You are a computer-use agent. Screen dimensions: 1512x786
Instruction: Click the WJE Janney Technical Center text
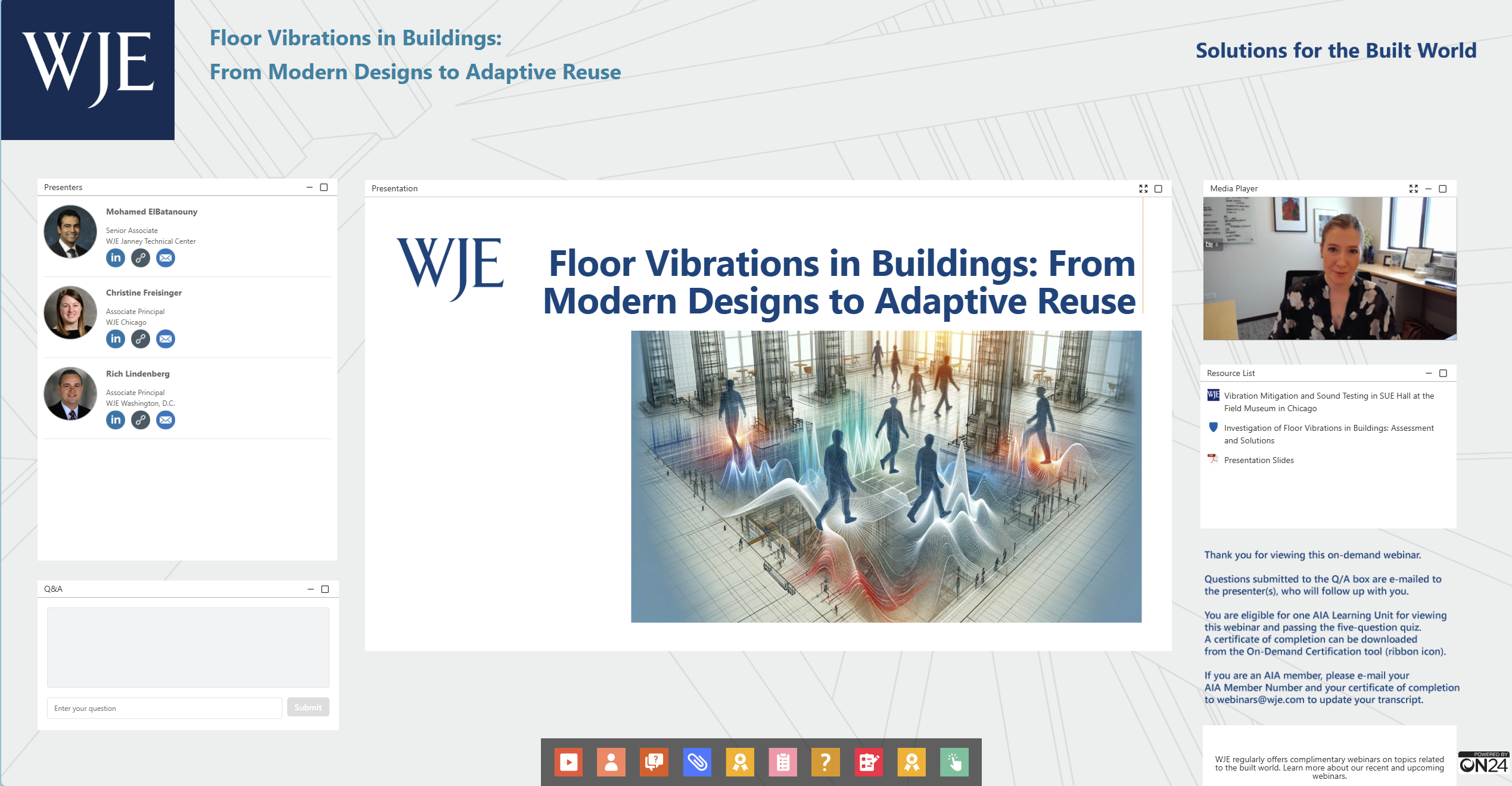pos(151,241)
